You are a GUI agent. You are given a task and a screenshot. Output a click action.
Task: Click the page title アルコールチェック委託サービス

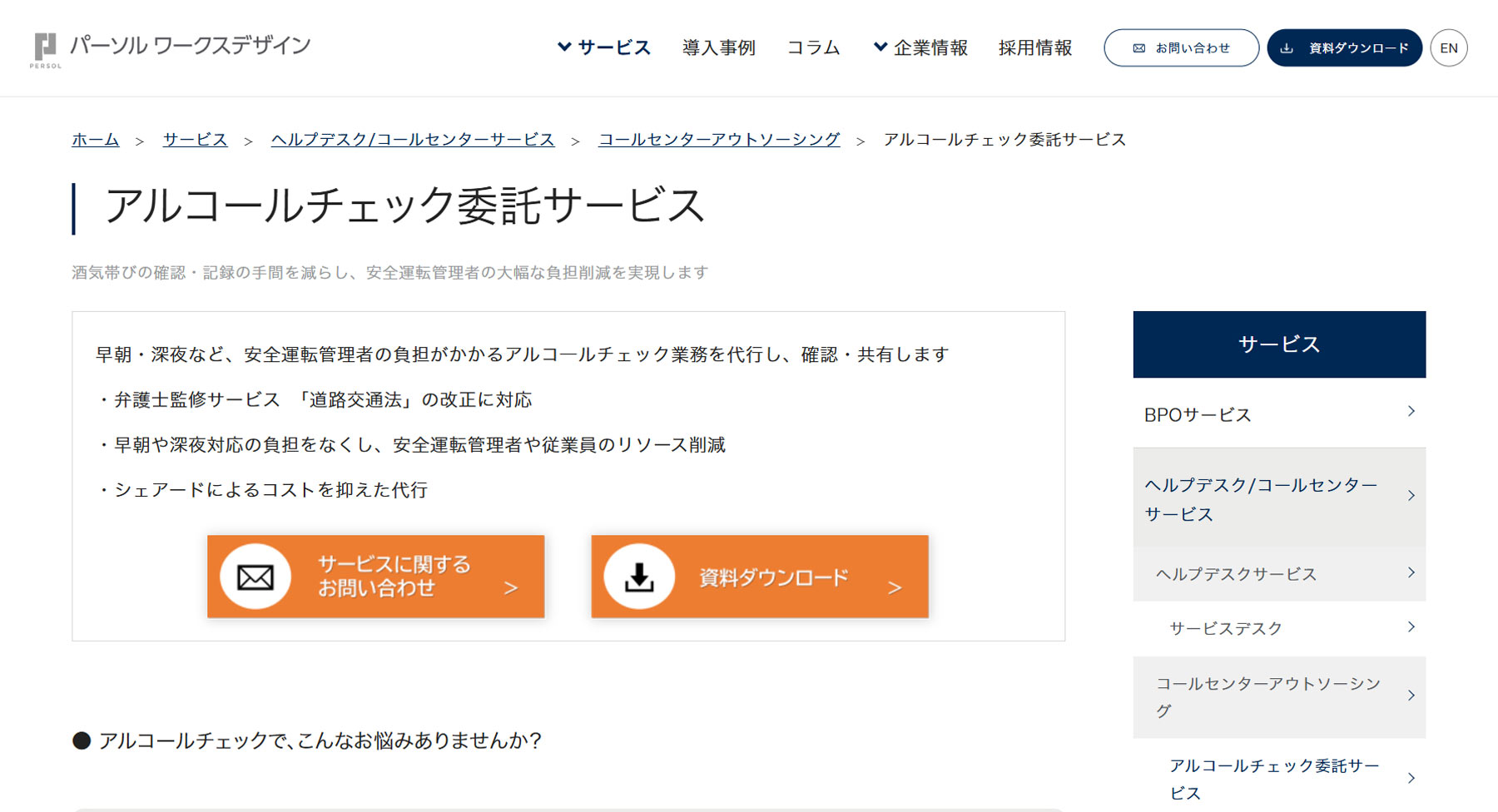405,206
